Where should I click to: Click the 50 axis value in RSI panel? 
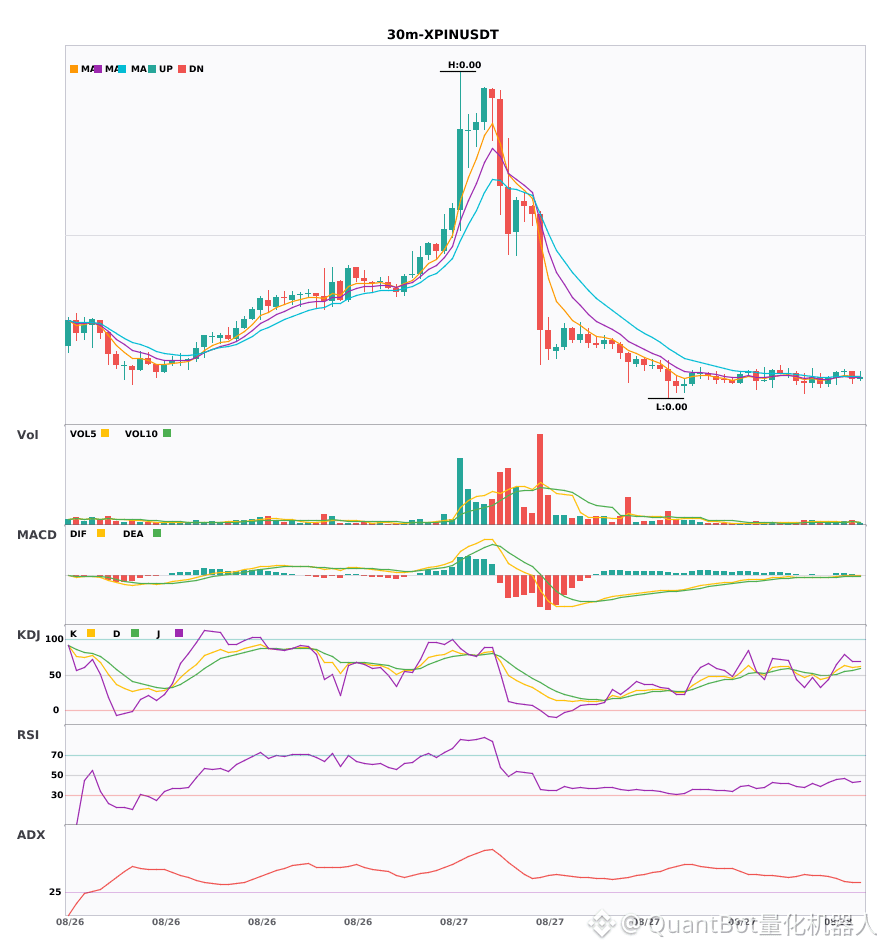pyautogui.click(x=57, y=775)
